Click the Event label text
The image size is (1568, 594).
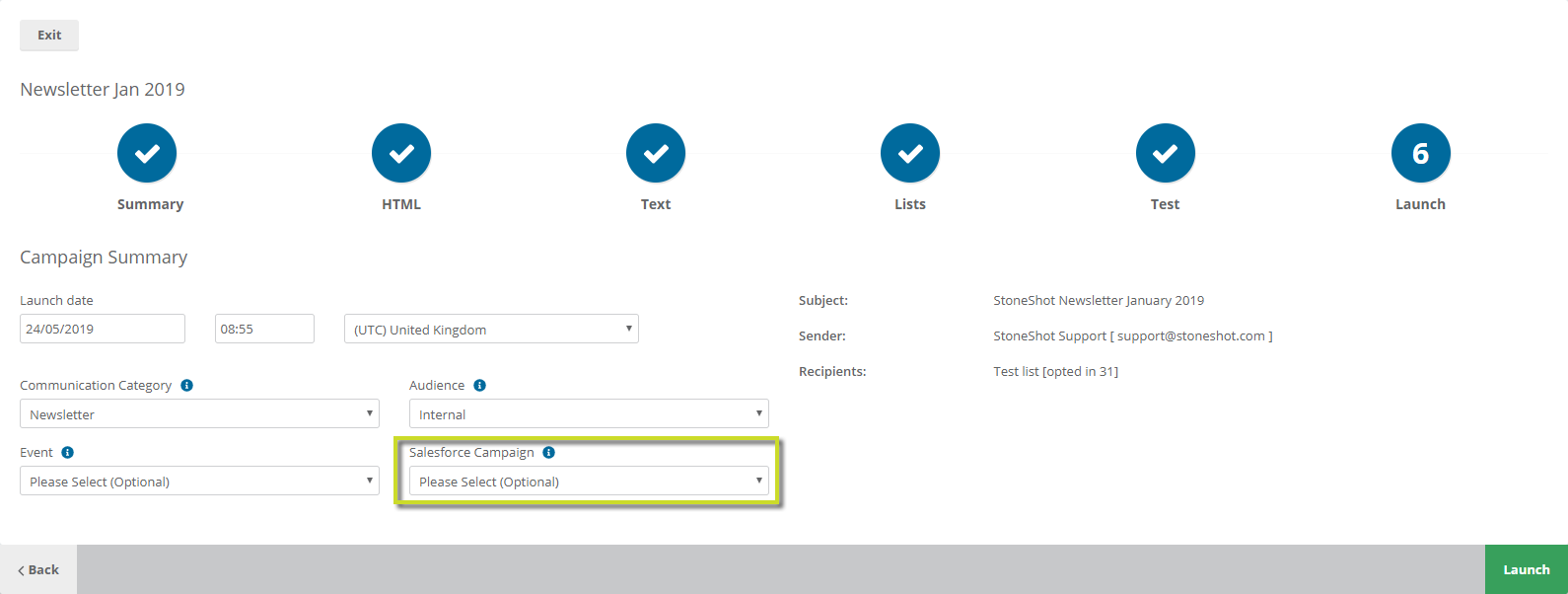36,452
